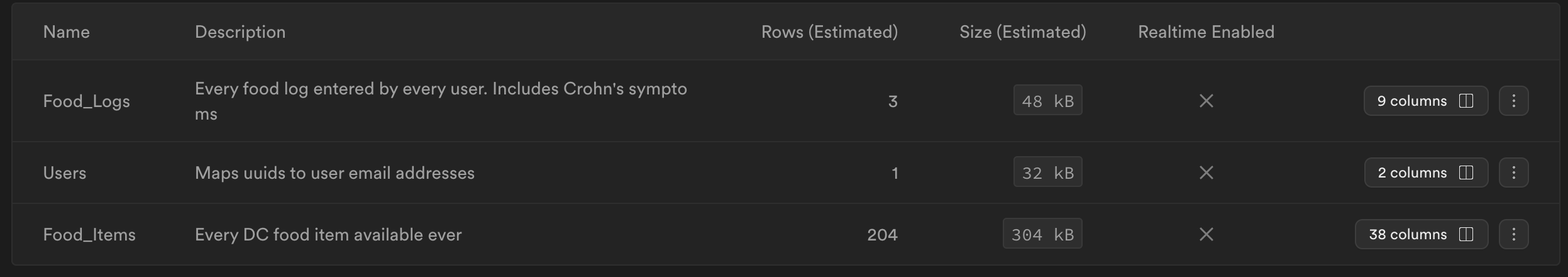Click the columns icon in Food_Logs row
Image resolution: width=1568 pixels, height=277 pixels.
pyautogui.click(x=1466, y=101)
